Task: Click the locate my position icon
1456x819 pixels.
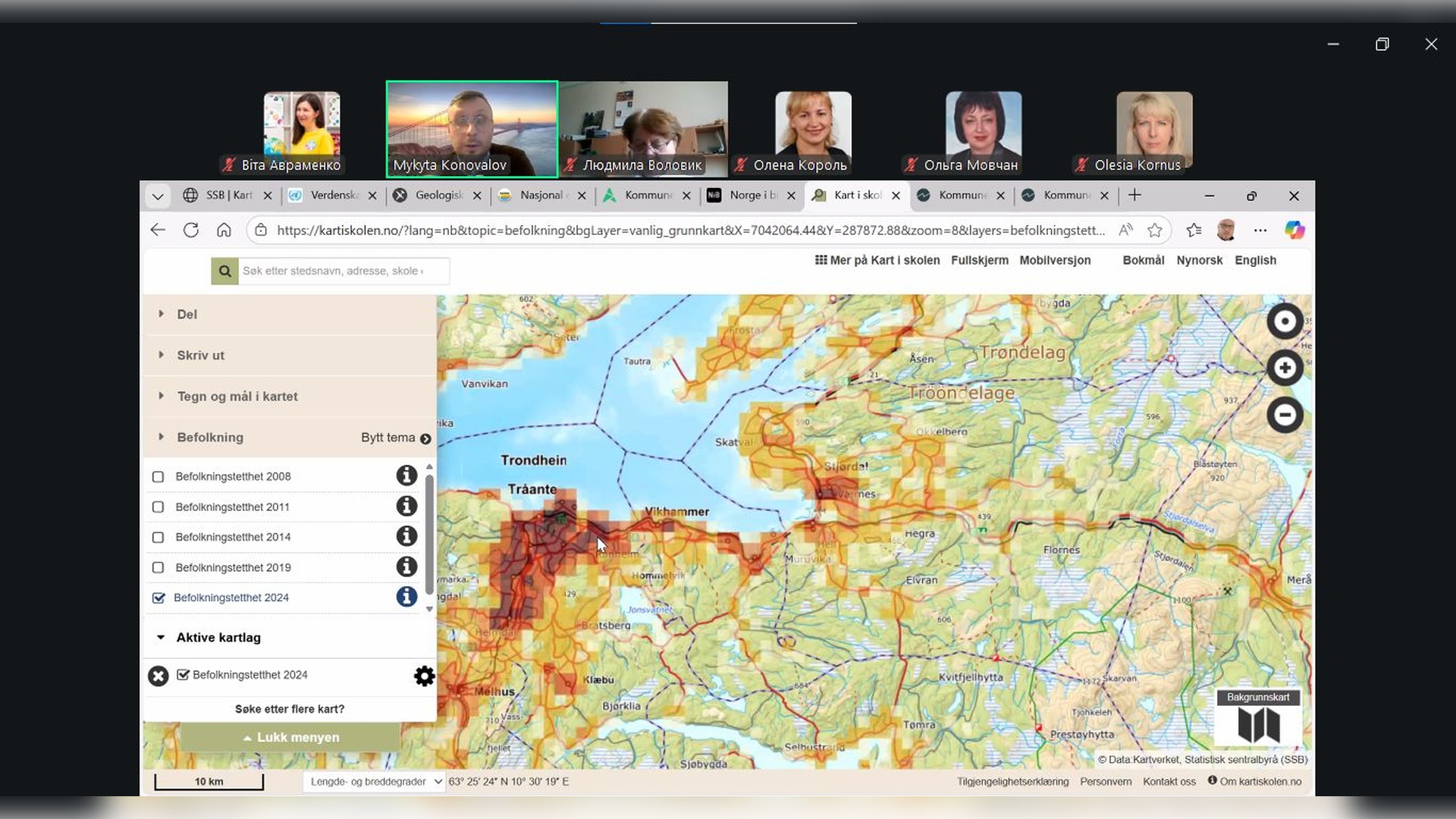Action: (1285, 322)
